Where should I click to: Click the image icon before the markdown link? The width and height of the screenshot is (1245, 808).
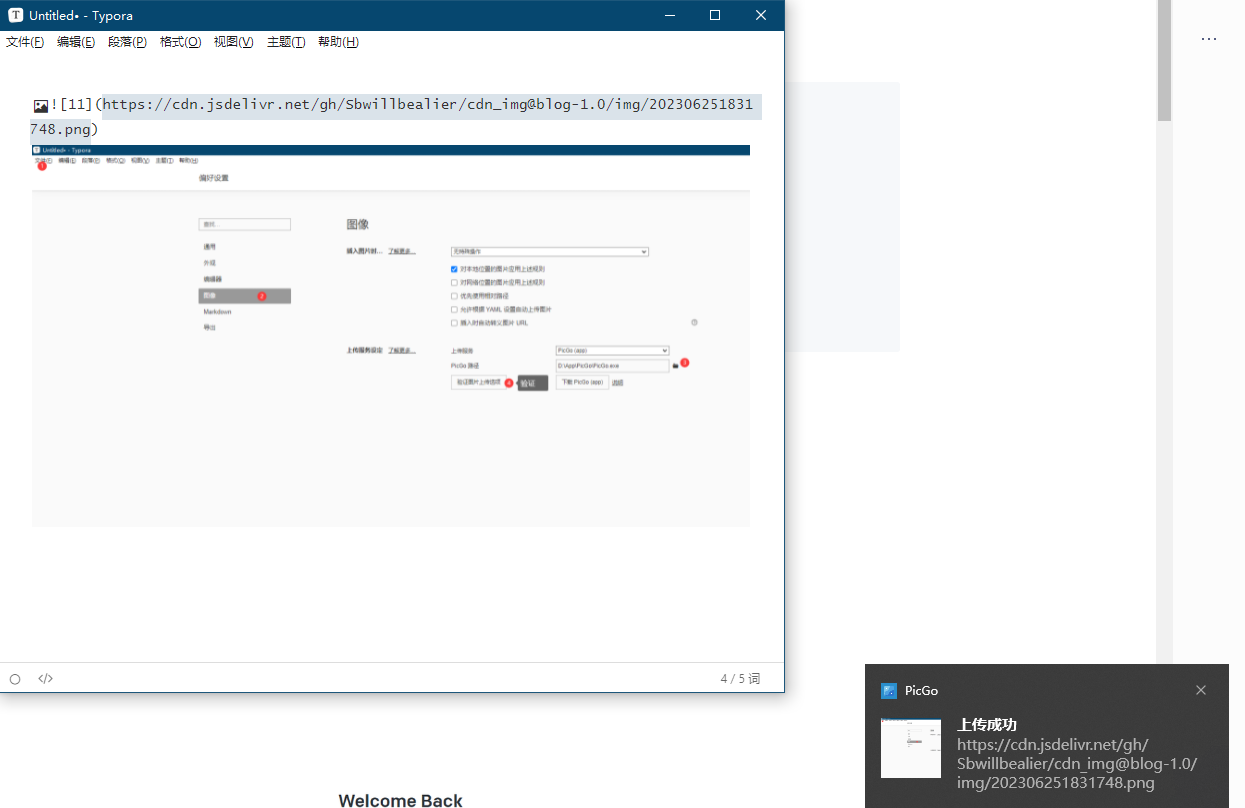[x=40, y=105]
